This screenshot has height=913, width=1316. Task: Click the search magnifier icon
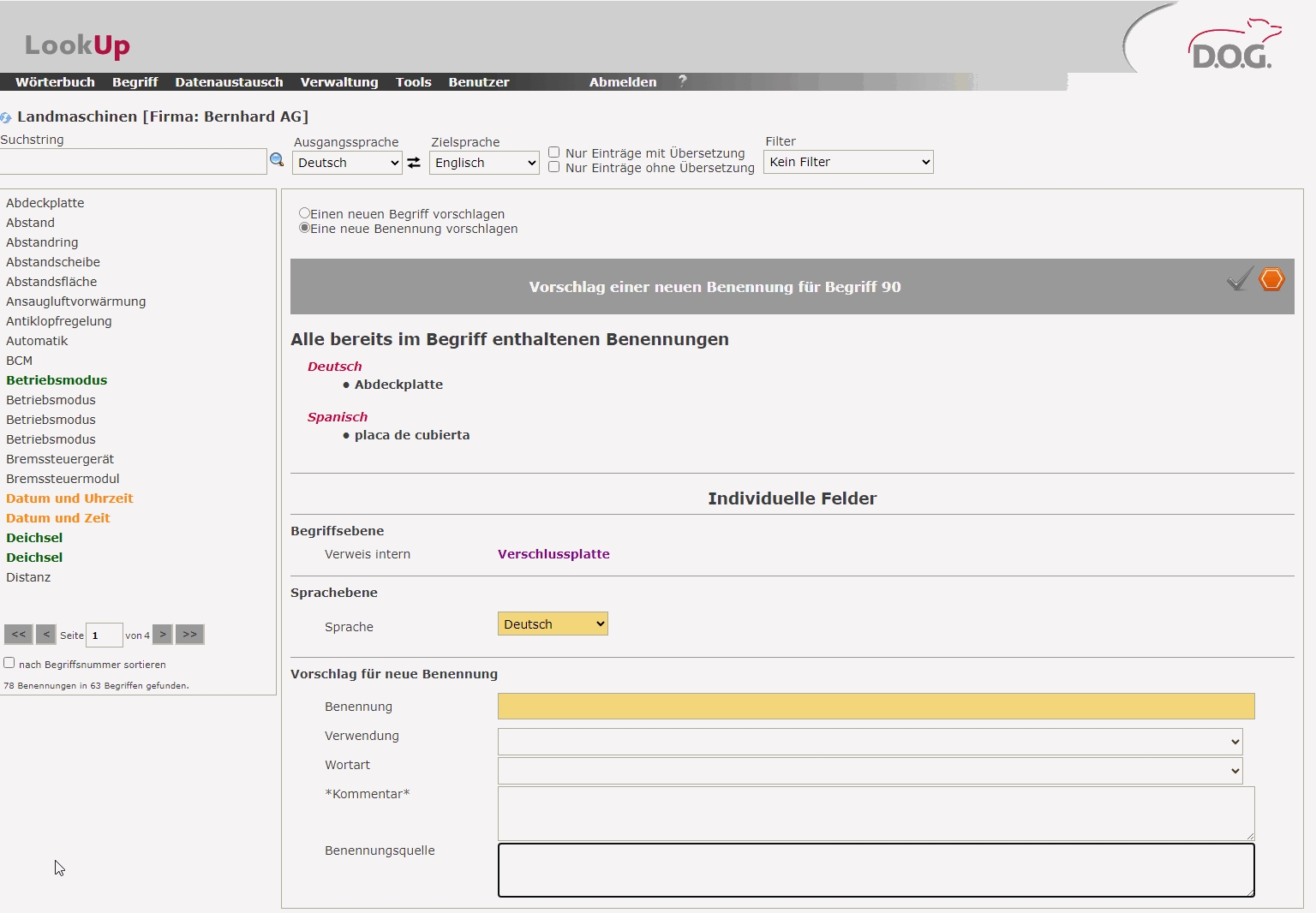[277, 160]
